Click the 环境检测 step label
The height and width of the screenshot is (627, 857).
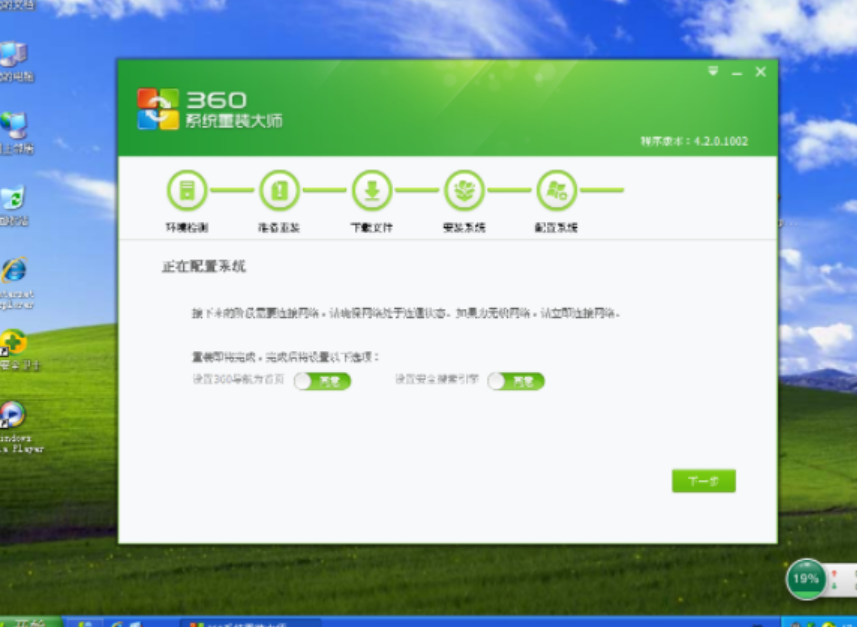coord(187,227)
